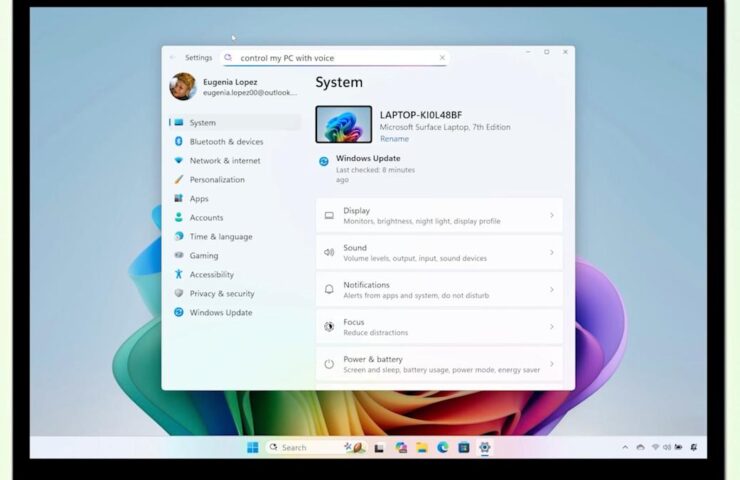Click the Power & battery icon
This screenshot has height=480, width=740.
[329, 364]
